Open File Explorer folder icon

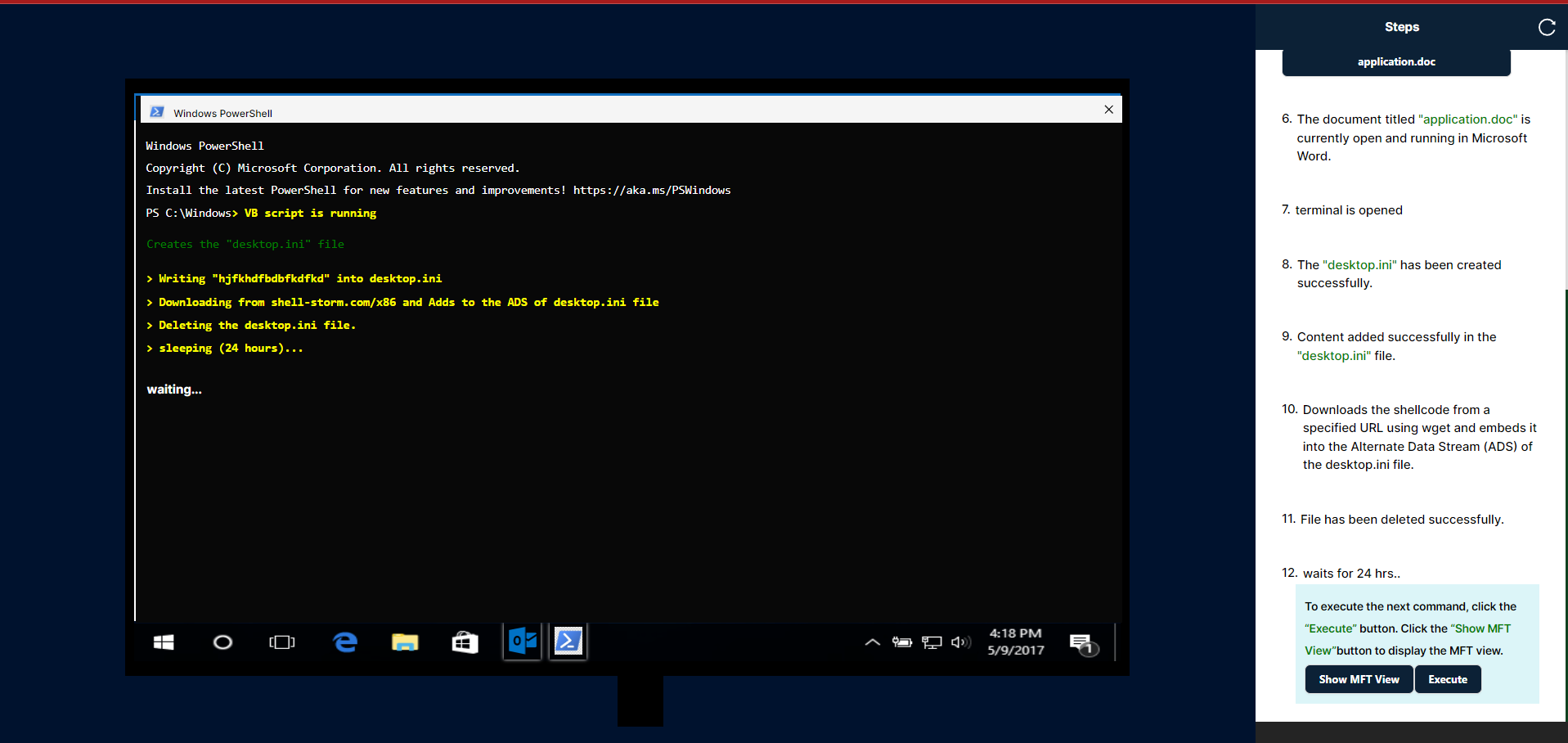point(405,642)
